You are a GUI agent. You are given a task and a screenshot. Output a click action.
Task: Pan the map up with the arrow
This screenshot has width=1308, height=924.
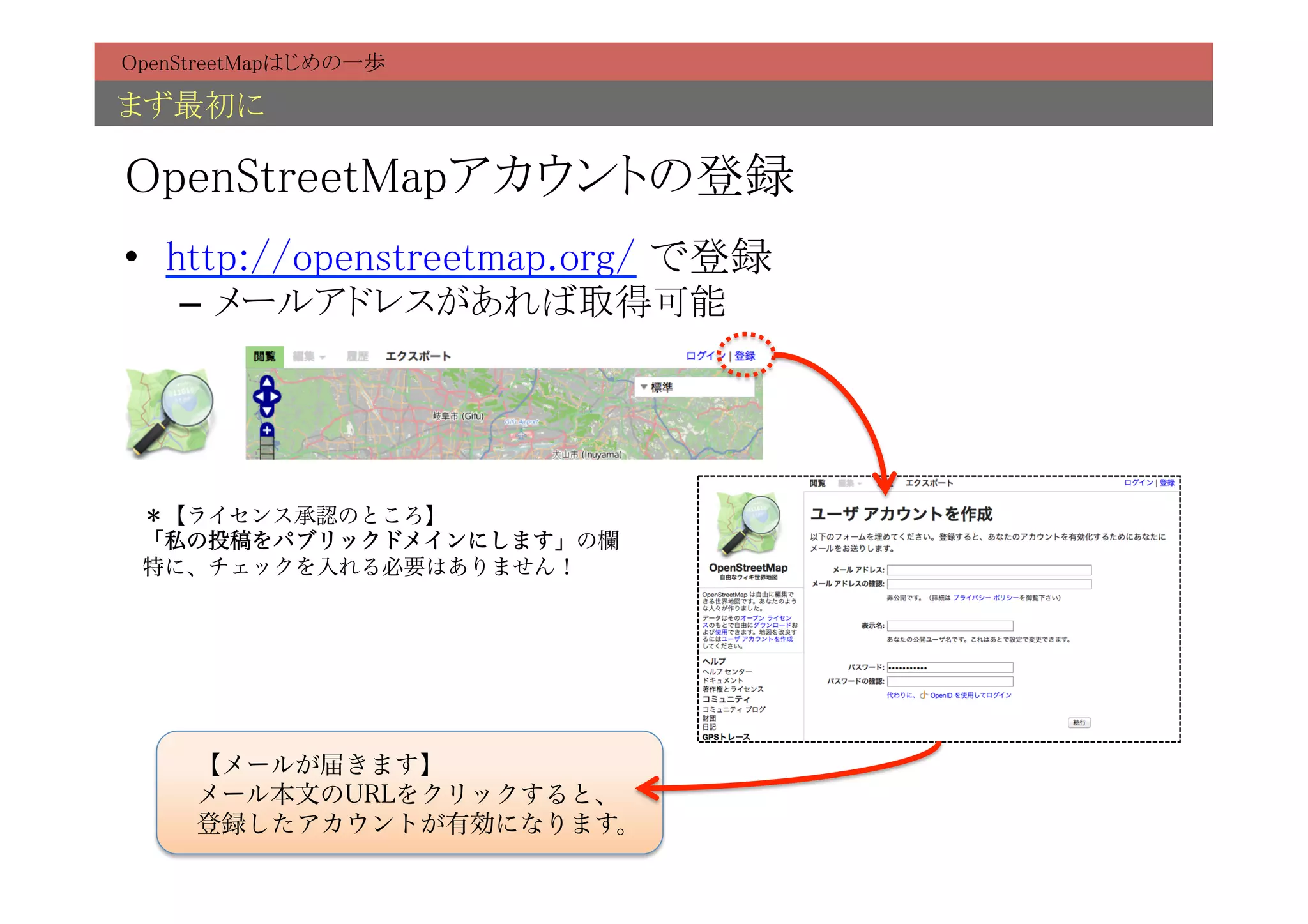pos(267,382)
